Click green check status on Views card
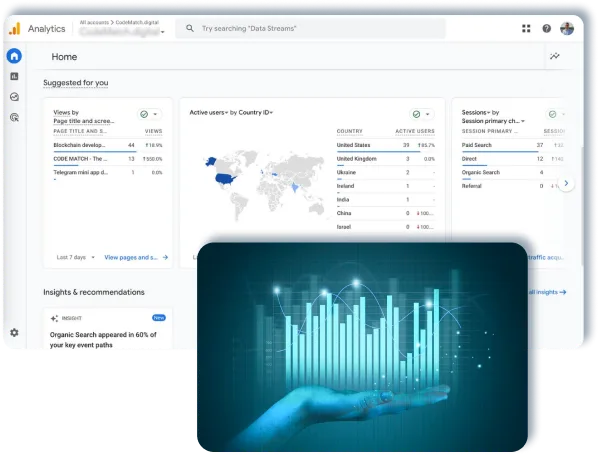The image size is (599, 455). click(x=144, y=114)
